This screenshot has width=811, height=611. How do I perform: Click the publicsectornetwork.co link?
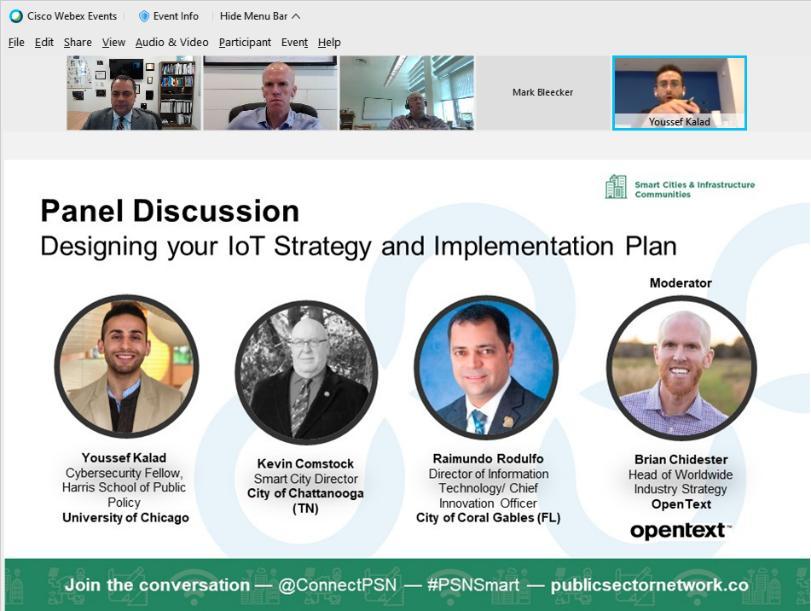[x=650, y=585]
